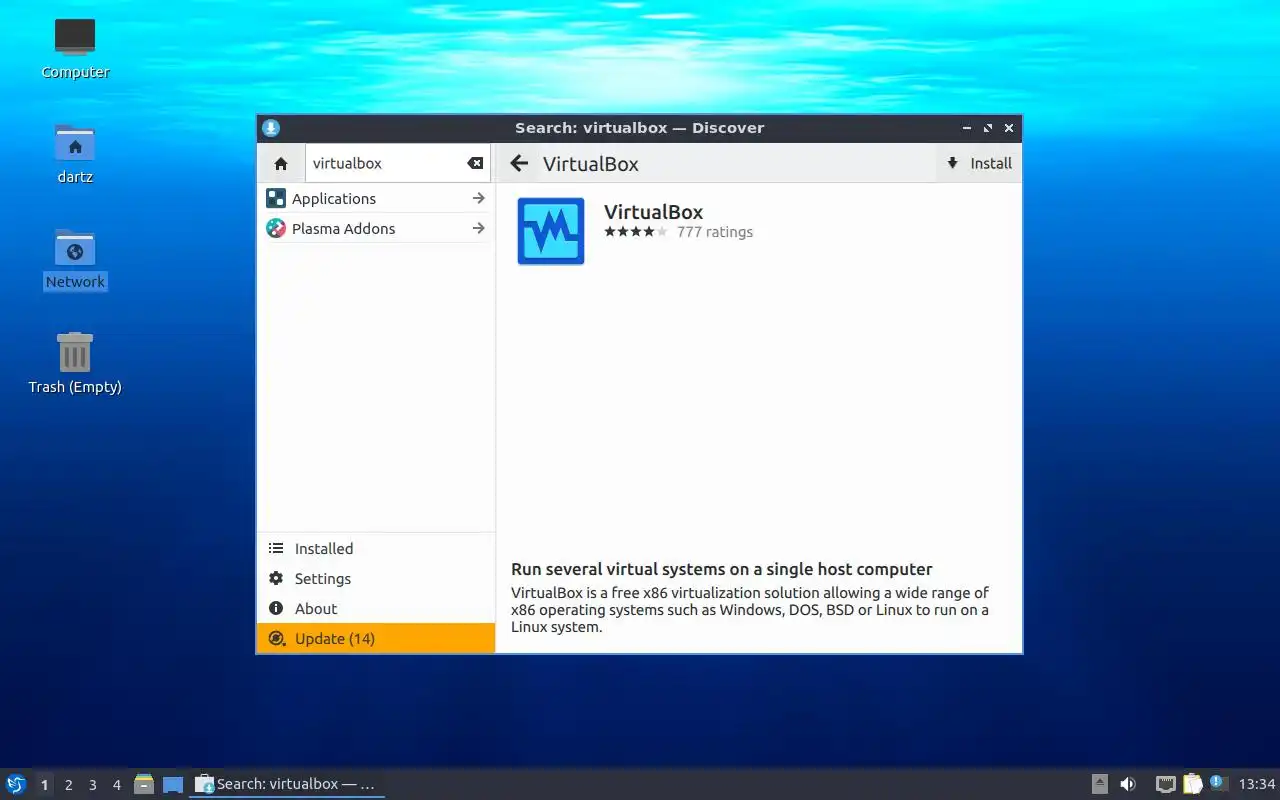The image size is (1280, 800).
Task: Open the Computer desktop icon
Action: [x=75, y=46]
